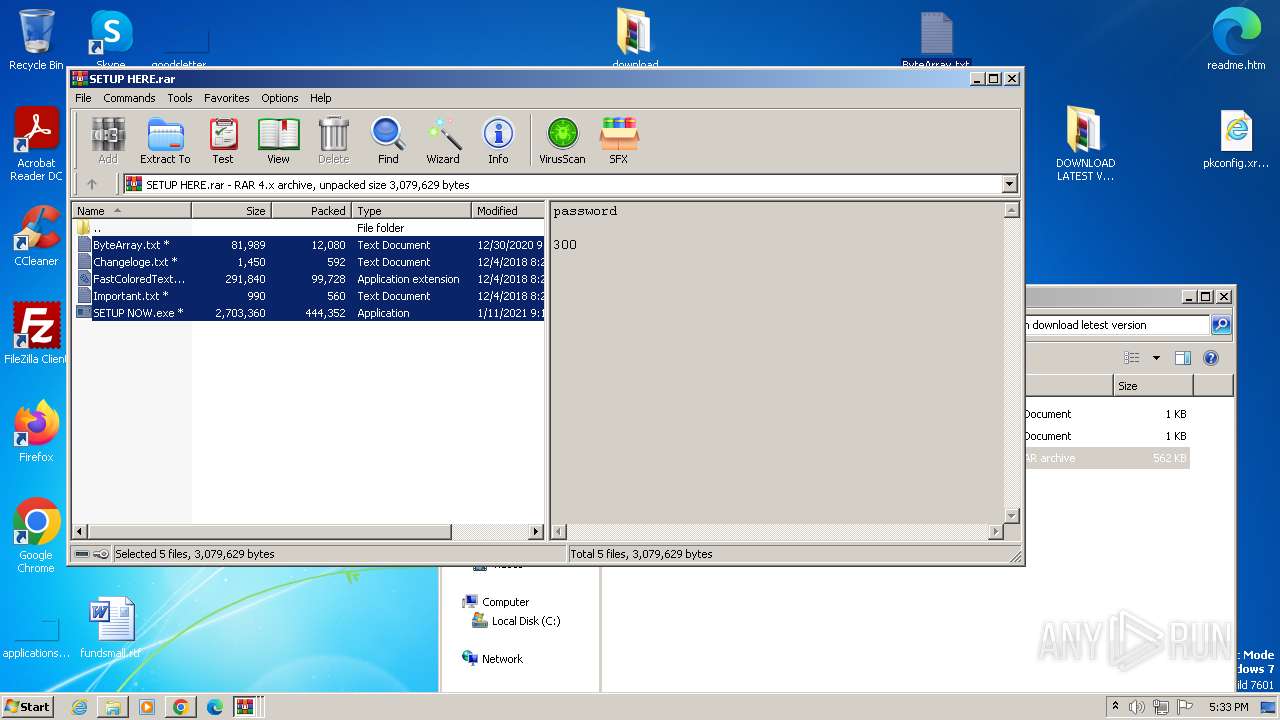The width and height of the screenshot is (1280, 720).
Task: Toggle the preview pane in Explorer window
Action: point(1183,358)
